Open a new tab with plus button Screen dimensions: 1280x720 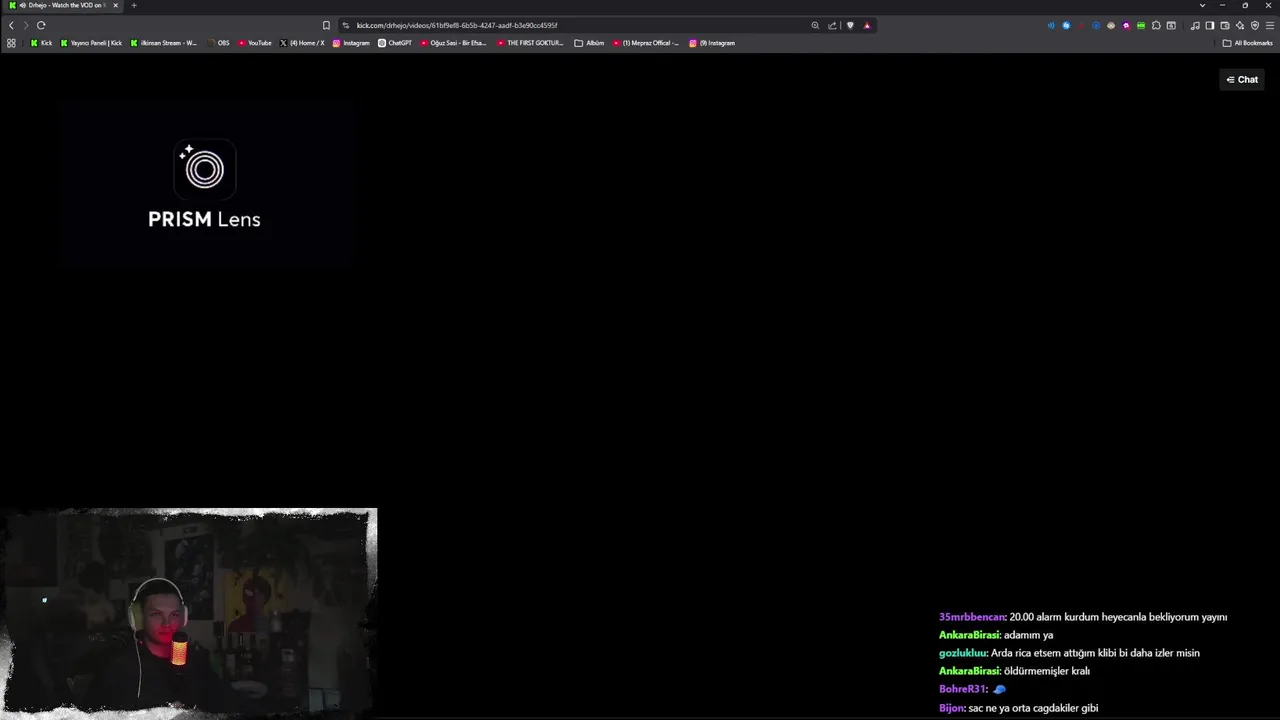[133, 5]
